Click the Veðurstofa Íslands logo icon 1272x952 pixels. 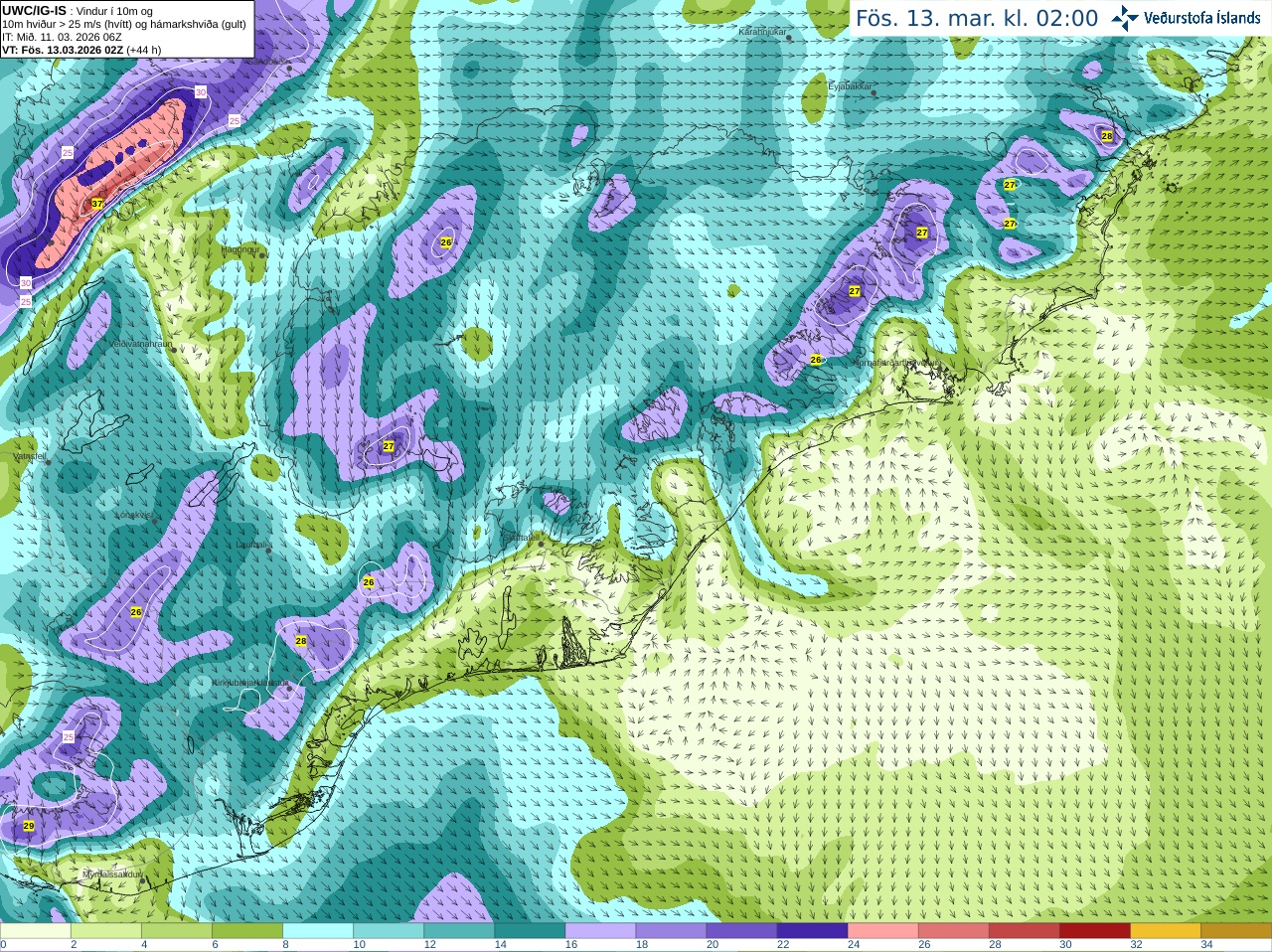[x=1125, y=18]
